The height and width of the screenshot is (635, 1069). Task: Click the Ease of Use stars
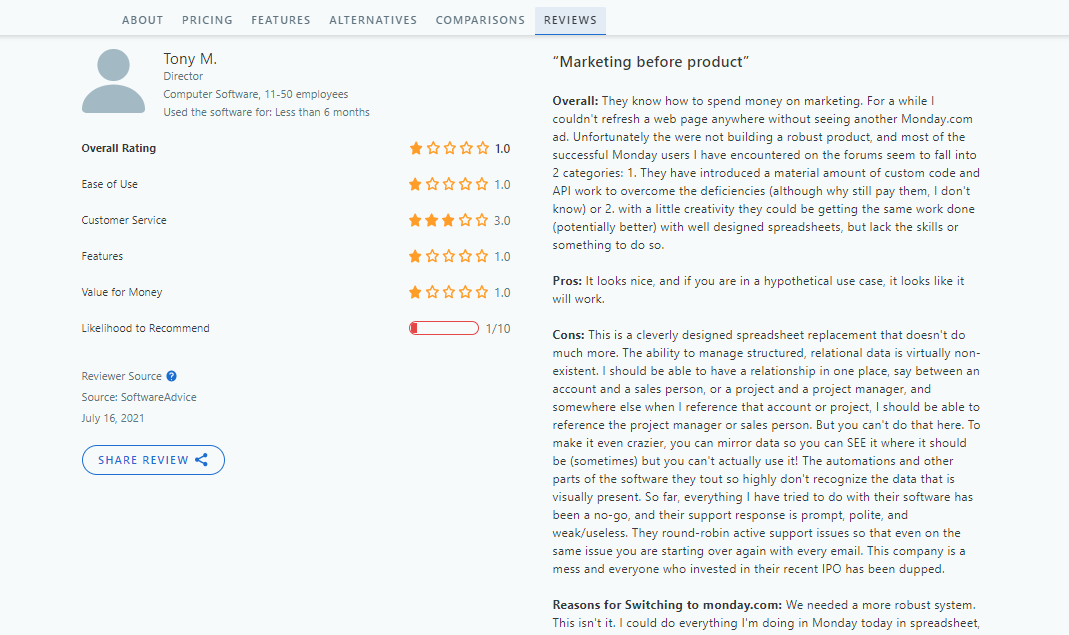449,184
